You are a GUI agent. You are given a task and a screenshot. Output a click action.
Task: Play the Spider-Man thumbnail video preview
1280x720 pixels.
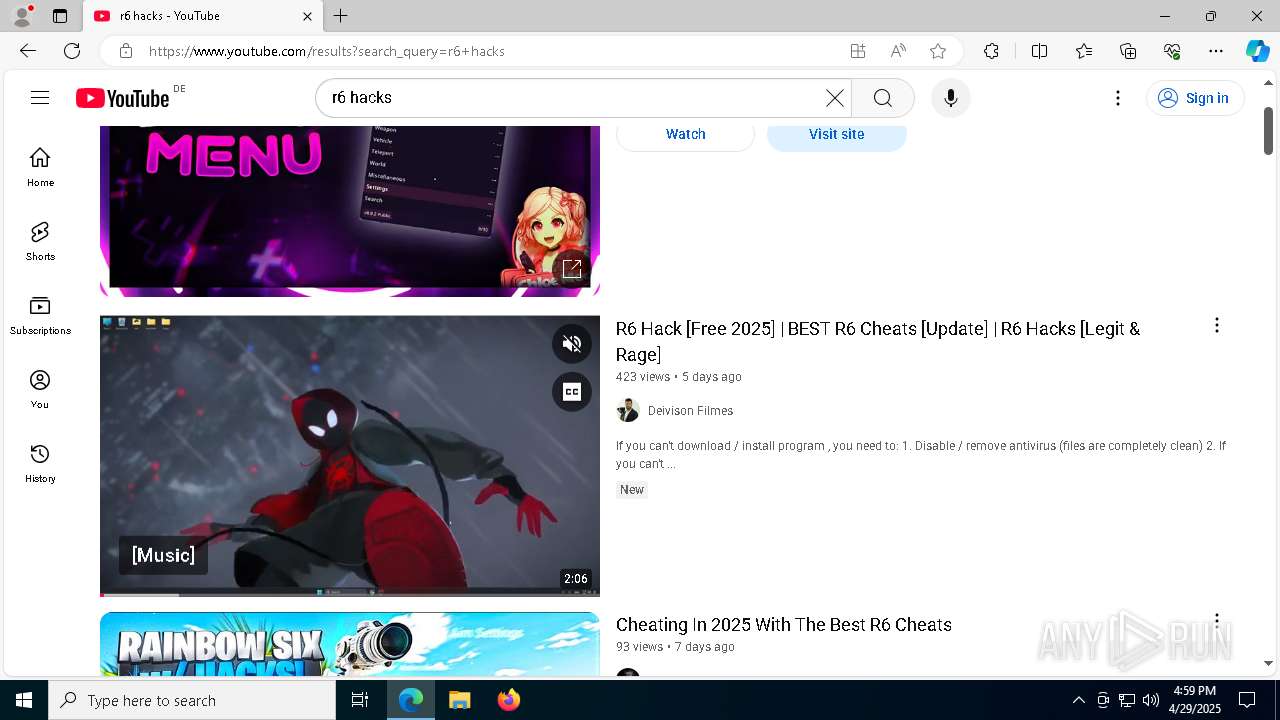[350, 455]
